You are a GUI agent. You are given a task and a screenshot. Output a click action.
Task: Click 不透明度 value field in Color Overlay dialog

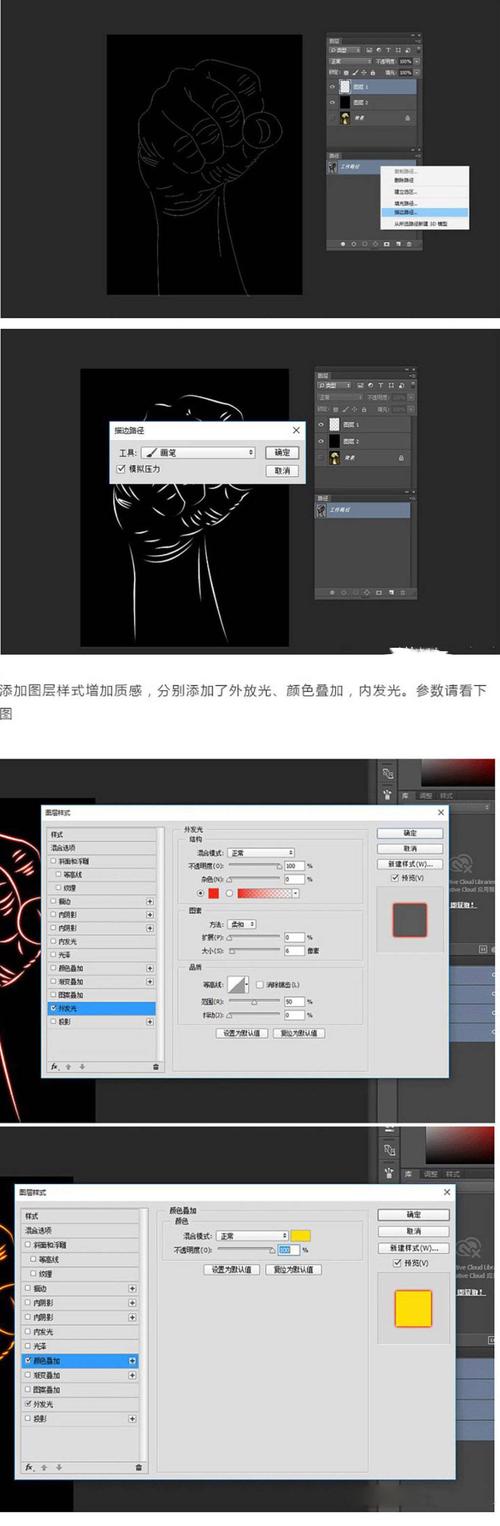pos(288,1249)
